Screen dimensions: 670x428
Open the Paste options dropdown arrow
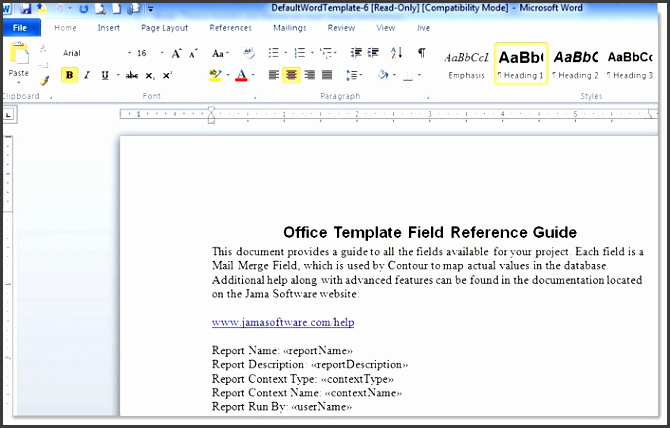click(18, 82)
